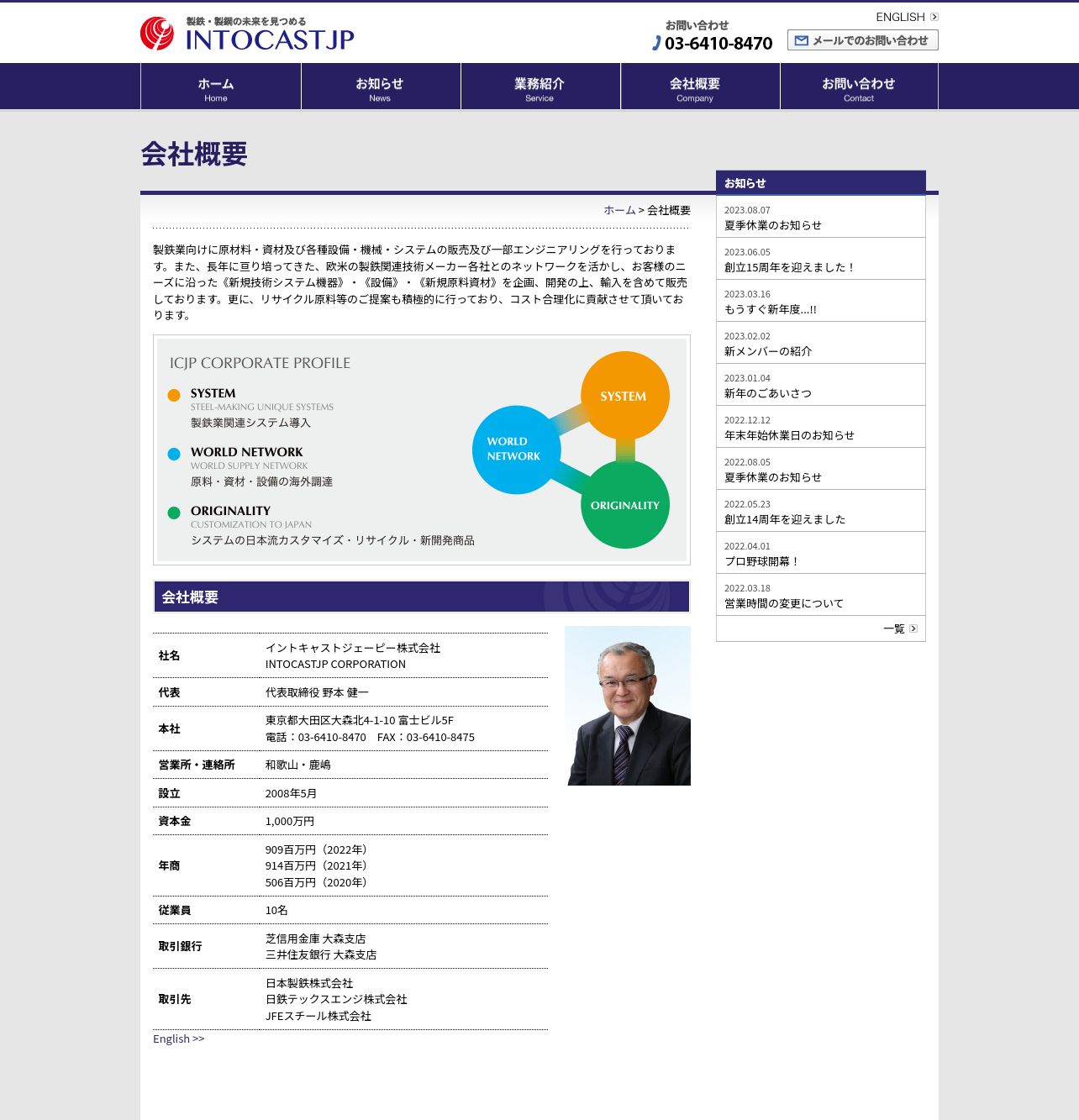The height and width of the screenshot is (1120, 1079).
Task: Click 三井住友銀行 大森支店 bank text
Action: tap(321, 954)
